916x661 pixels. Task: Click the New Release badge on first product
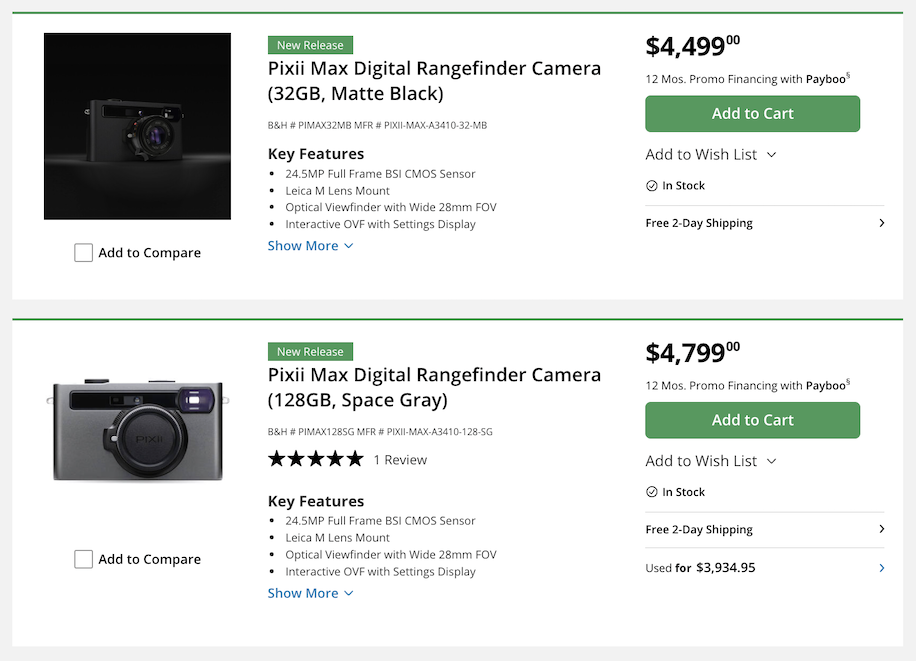click(x=310, y=44)
